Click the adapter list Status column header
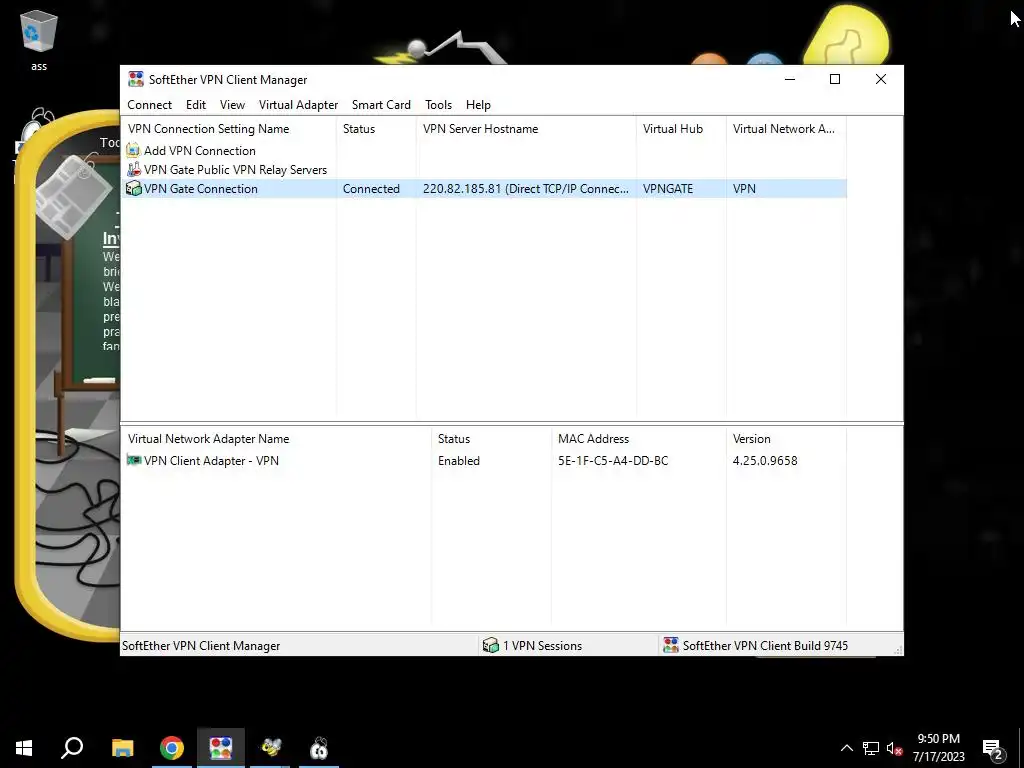Screen dimensions: 1024x768 click(x=491, y=439)
